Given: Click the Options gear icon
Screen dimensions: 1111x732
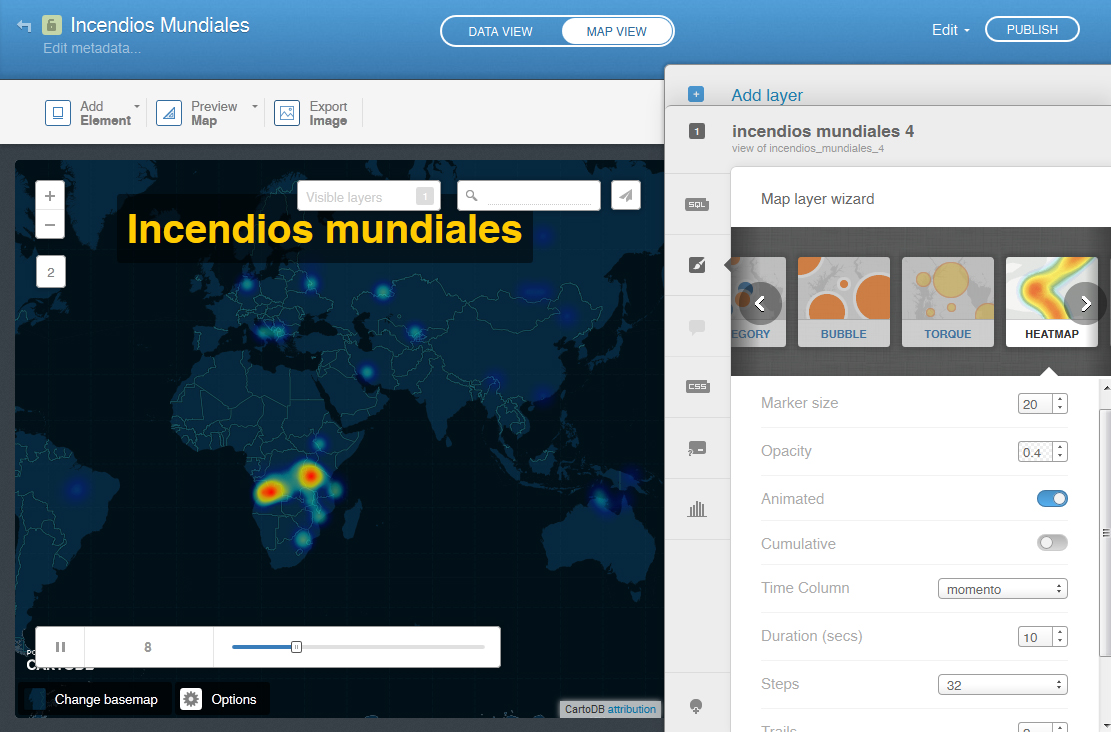Looking at the screenshot, I should (191, 699).
